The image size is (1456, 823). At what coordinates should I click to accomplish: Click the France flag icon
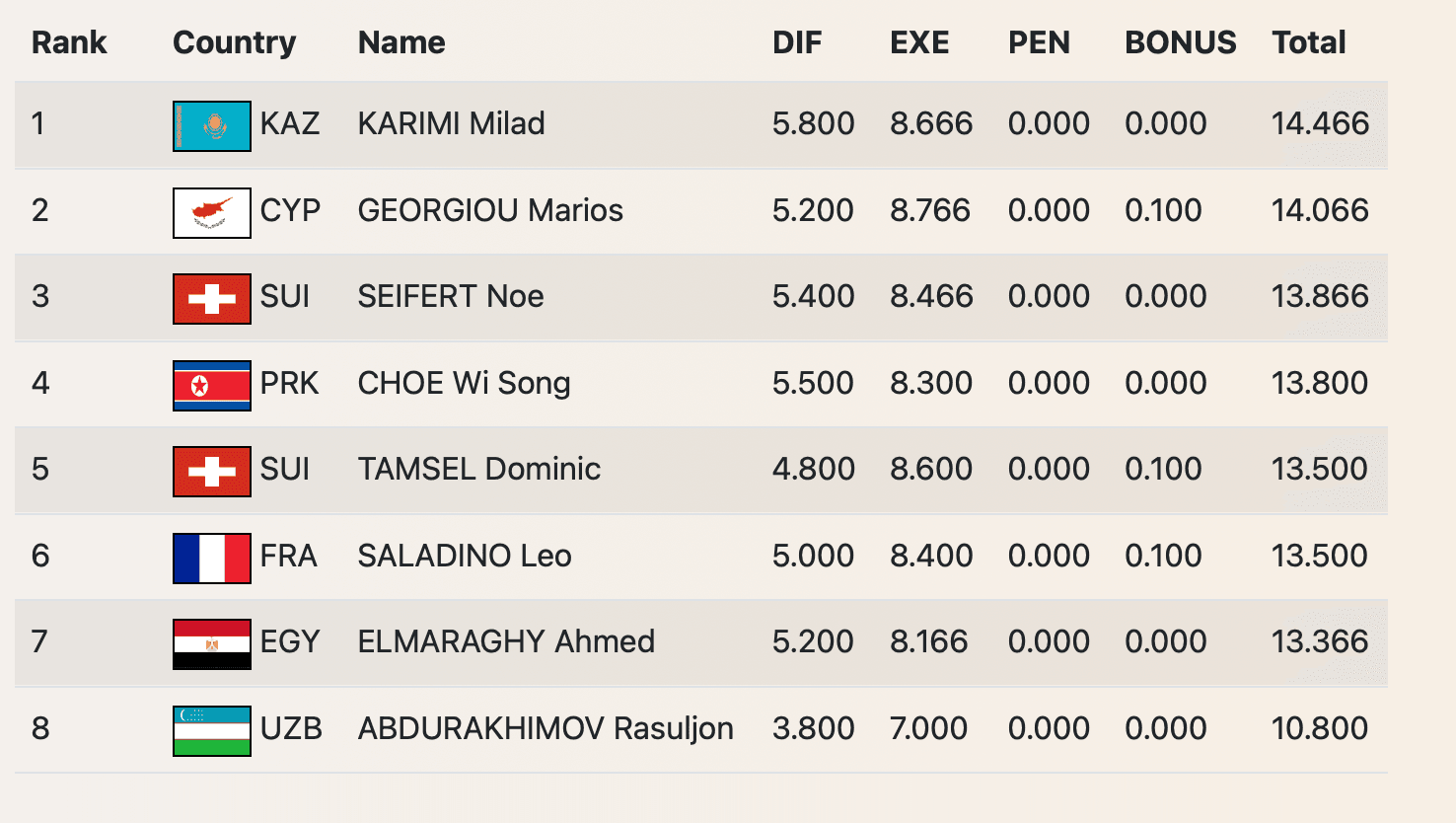pos(211,558)
